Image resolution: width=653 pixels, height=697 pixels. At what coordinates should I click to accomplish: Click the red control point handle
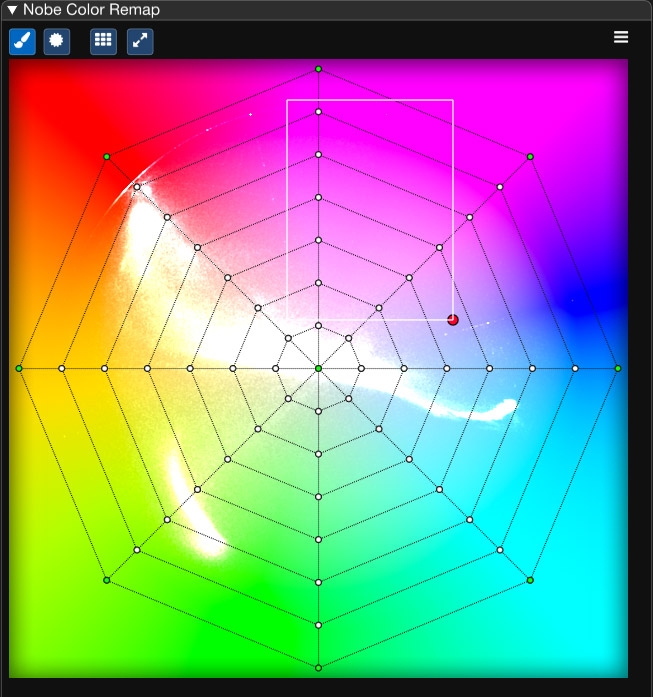[x=453, y=320]
